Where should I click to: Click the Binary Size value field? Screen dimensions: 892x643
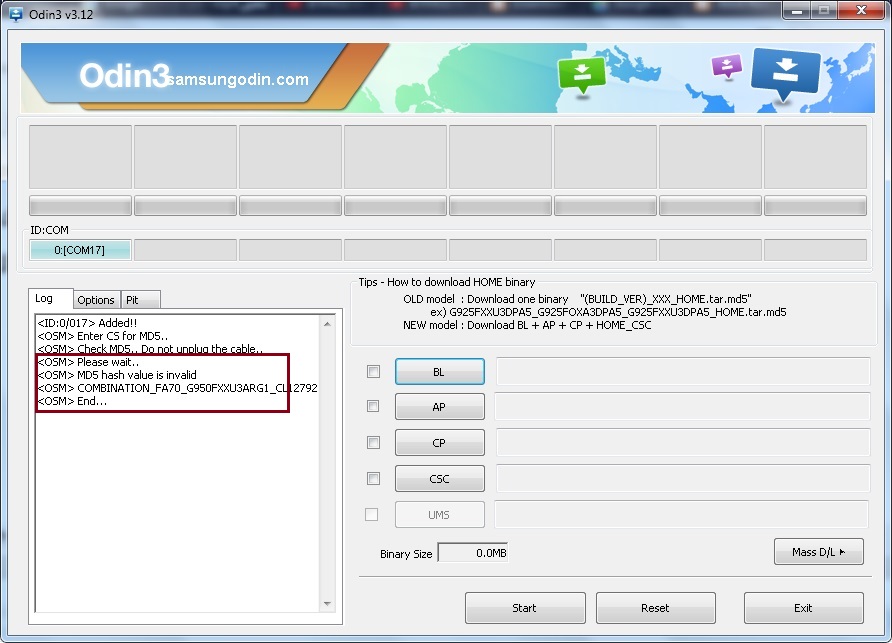[x=473, y=553]
